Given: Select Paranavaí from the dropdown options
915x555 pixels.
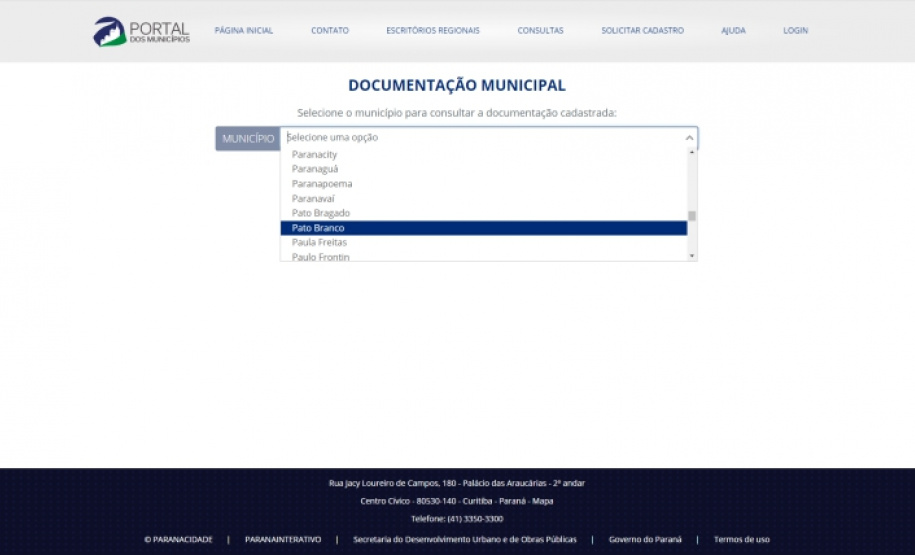Looking at the screenshot, I should tap(313, 199).
